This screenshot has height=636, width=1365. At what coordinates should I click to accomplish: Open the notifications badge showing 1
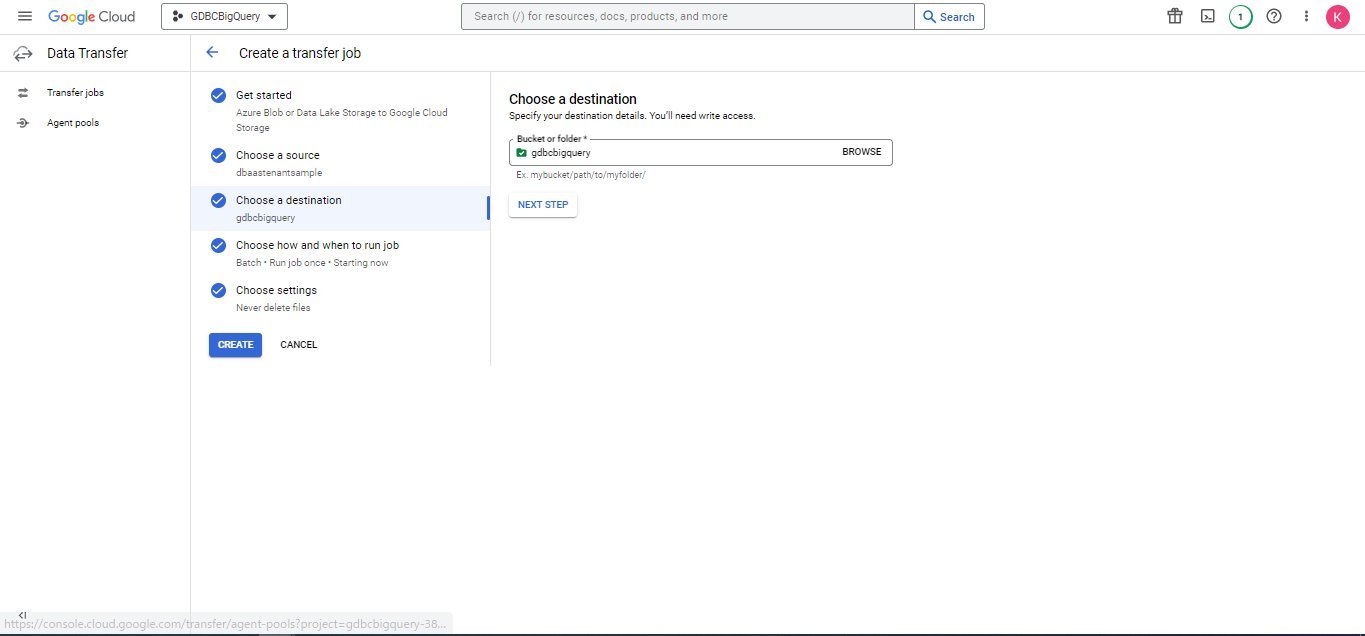(1240, 16)
